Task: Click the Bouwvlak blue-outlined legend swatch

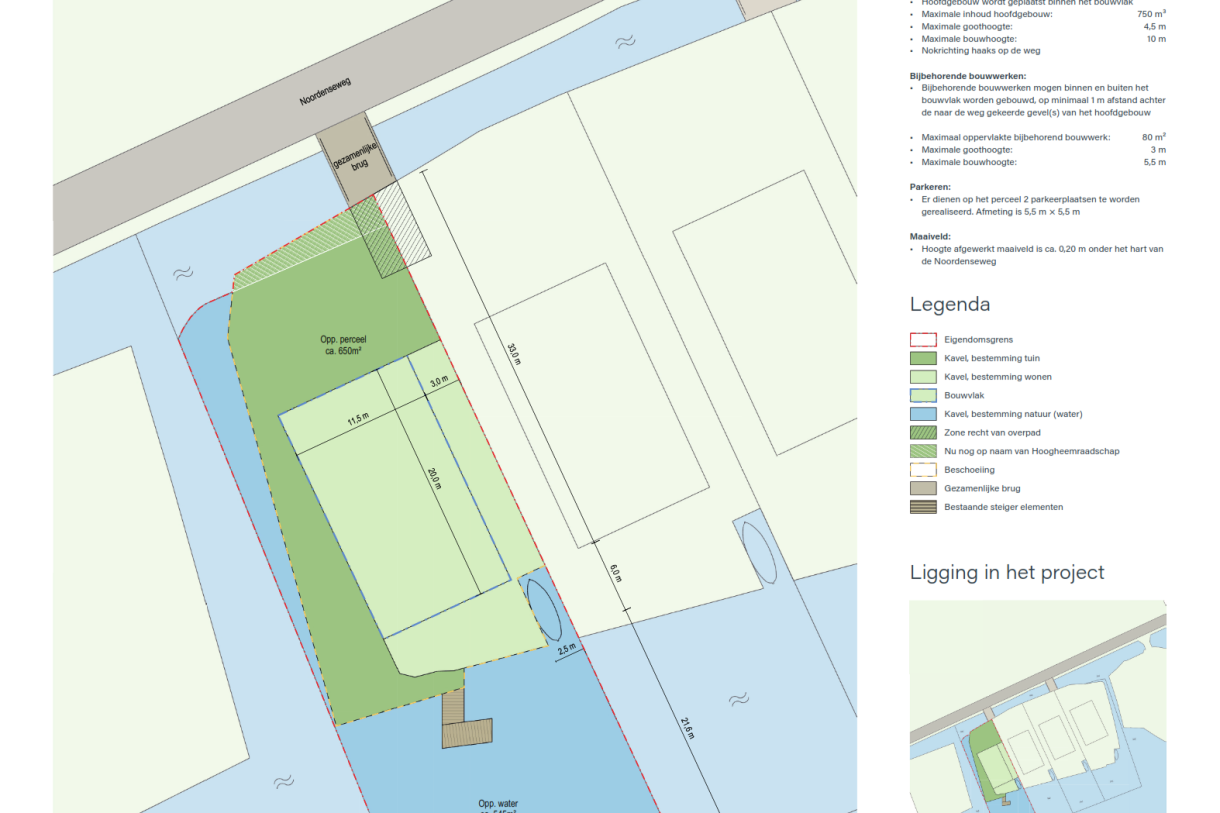Action: point(922,396)
